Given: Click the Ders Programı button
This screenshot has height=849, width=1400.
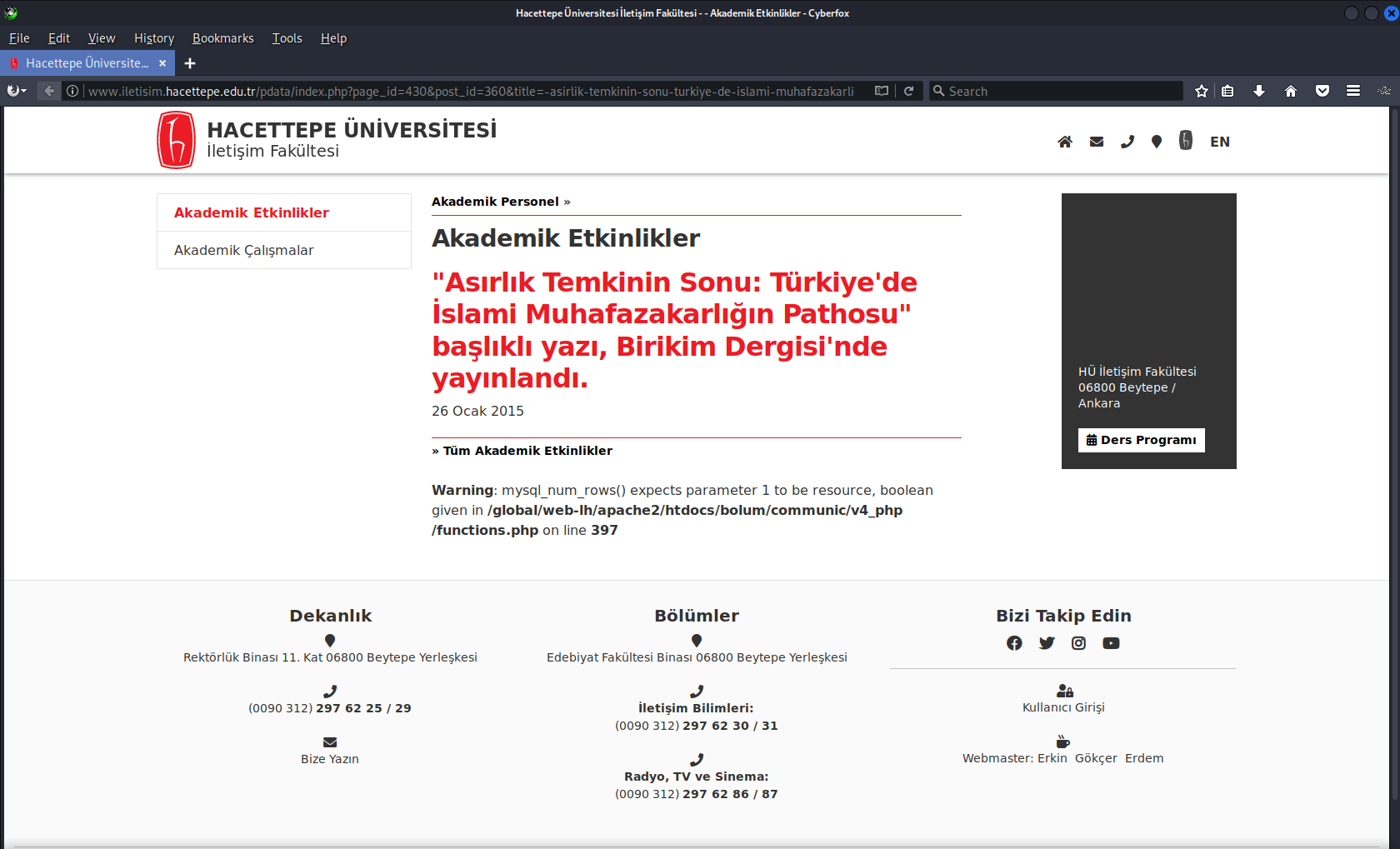Looking at the screenshot, I should 1142,440.
